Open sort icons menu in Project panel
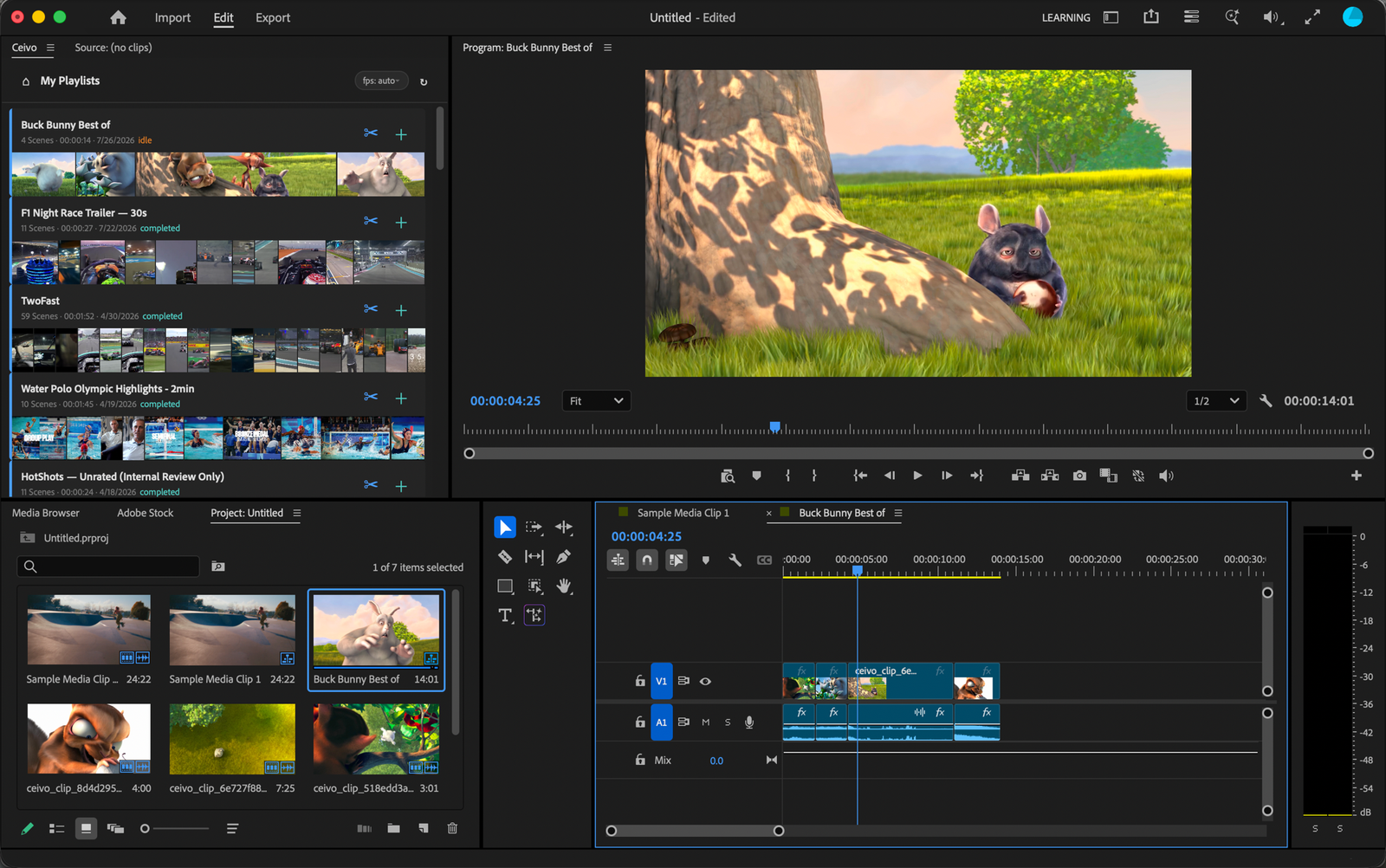The height and width of the screenshot is (868, 1386). pos(232,829)
